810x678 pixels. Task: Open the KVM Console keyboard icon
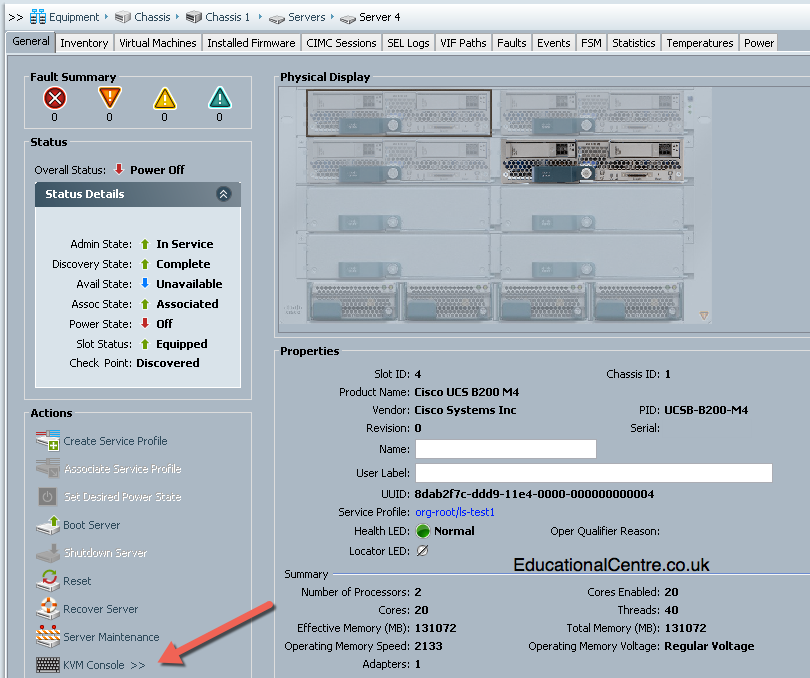pos(48,665)
